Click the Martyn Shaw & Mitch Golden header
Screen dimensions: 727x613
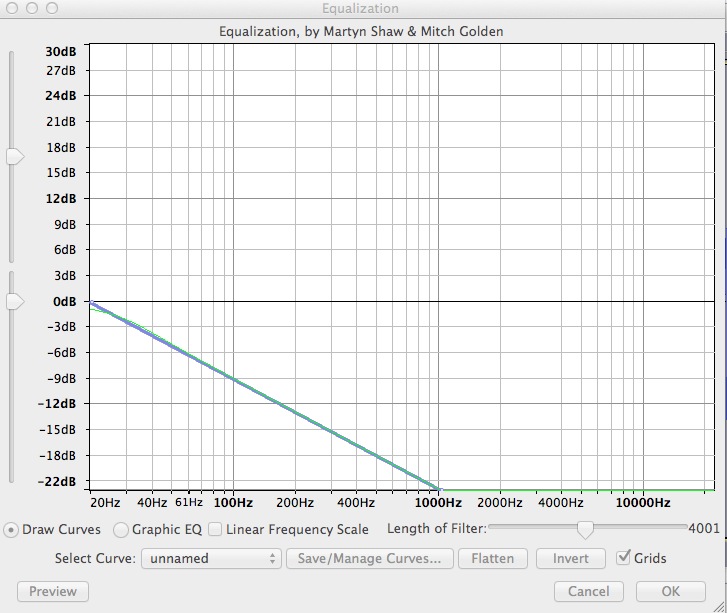tap(361, 32)
